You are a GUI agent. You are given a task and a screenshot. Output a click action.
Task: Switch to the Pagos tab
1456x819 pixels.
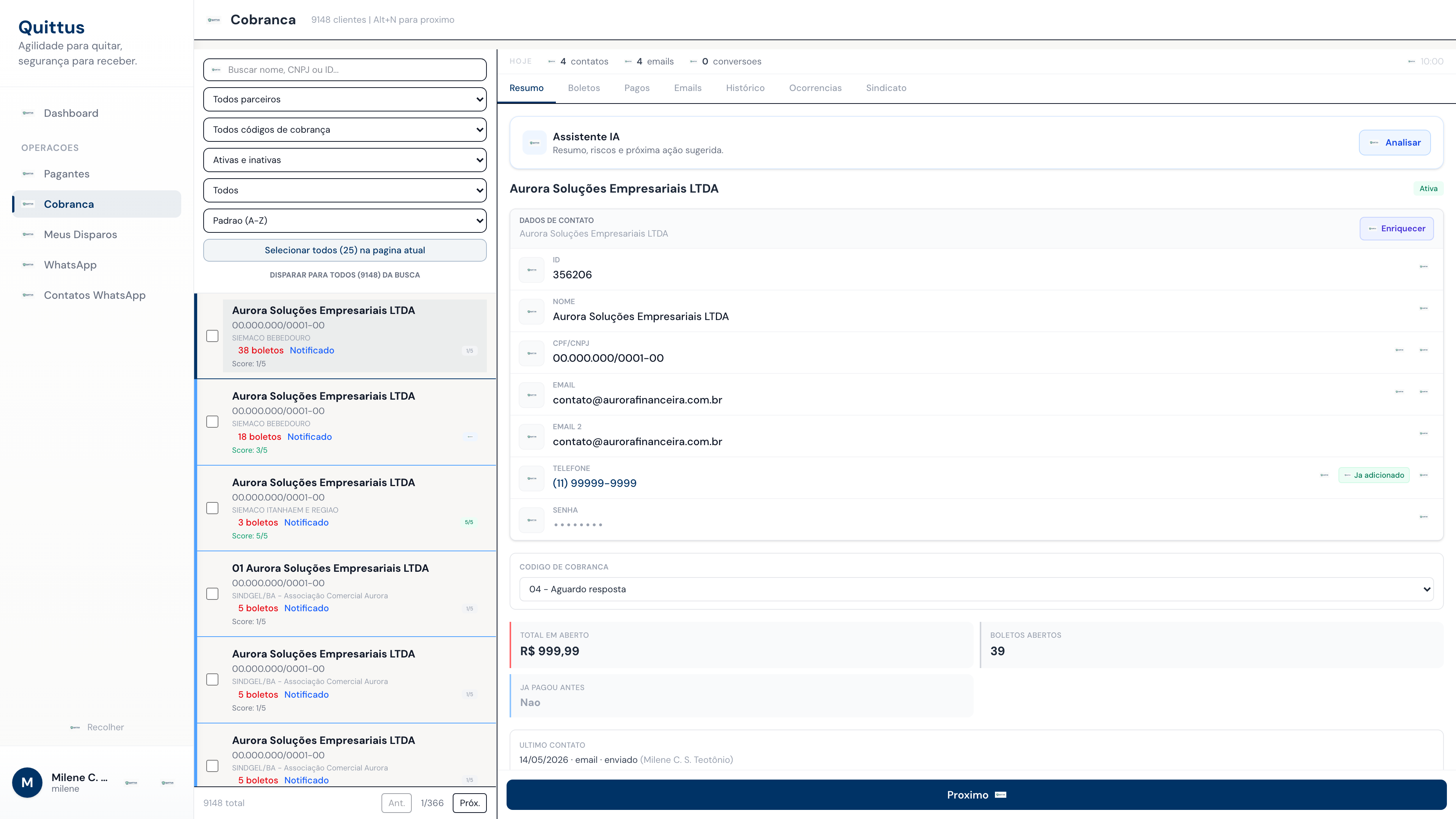637,88
